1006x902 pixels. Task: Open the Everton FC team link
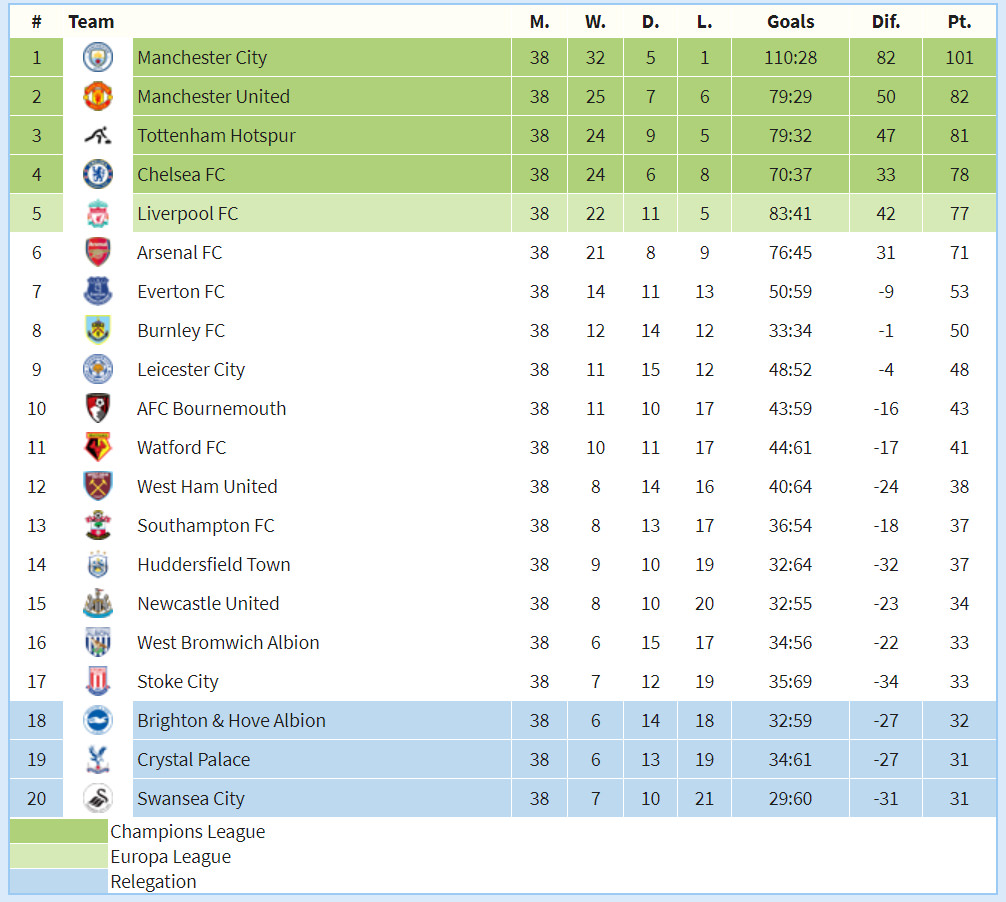point(181,292)
